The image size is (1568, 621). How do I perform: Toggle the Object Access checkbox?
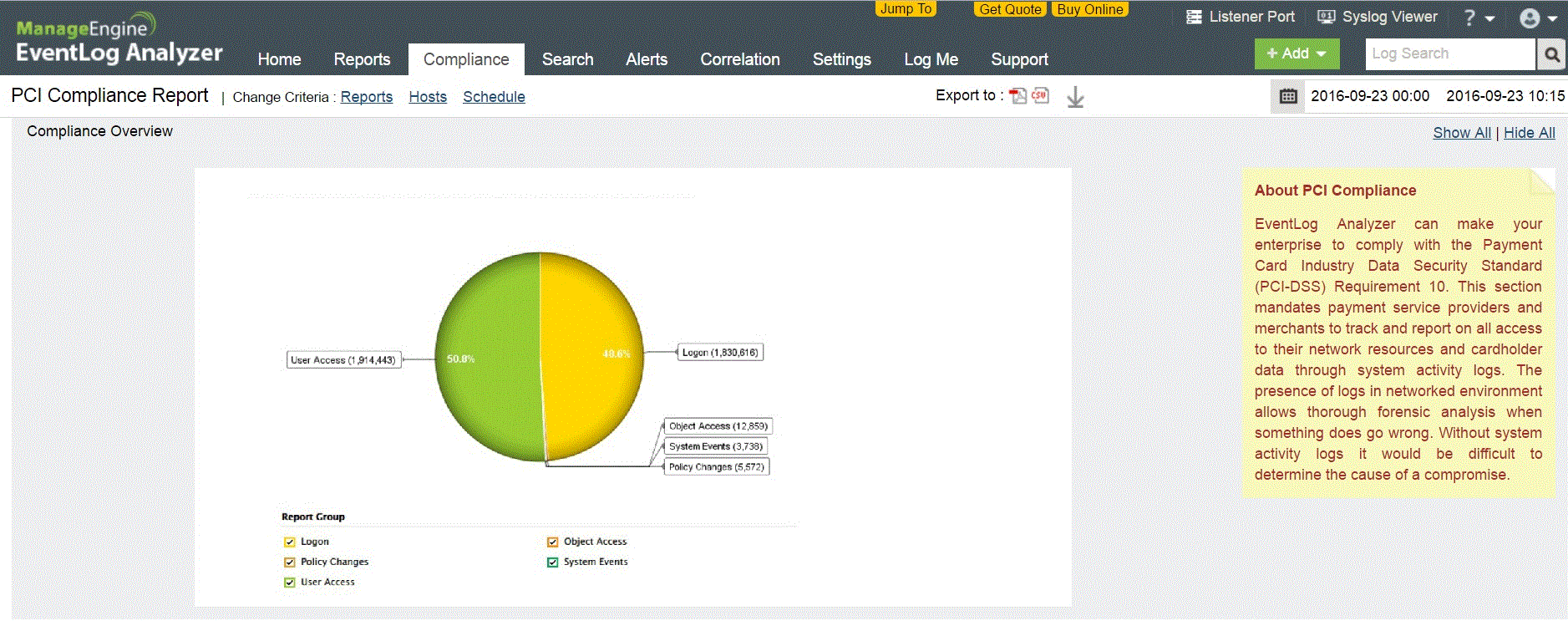(x=552, y=542)
